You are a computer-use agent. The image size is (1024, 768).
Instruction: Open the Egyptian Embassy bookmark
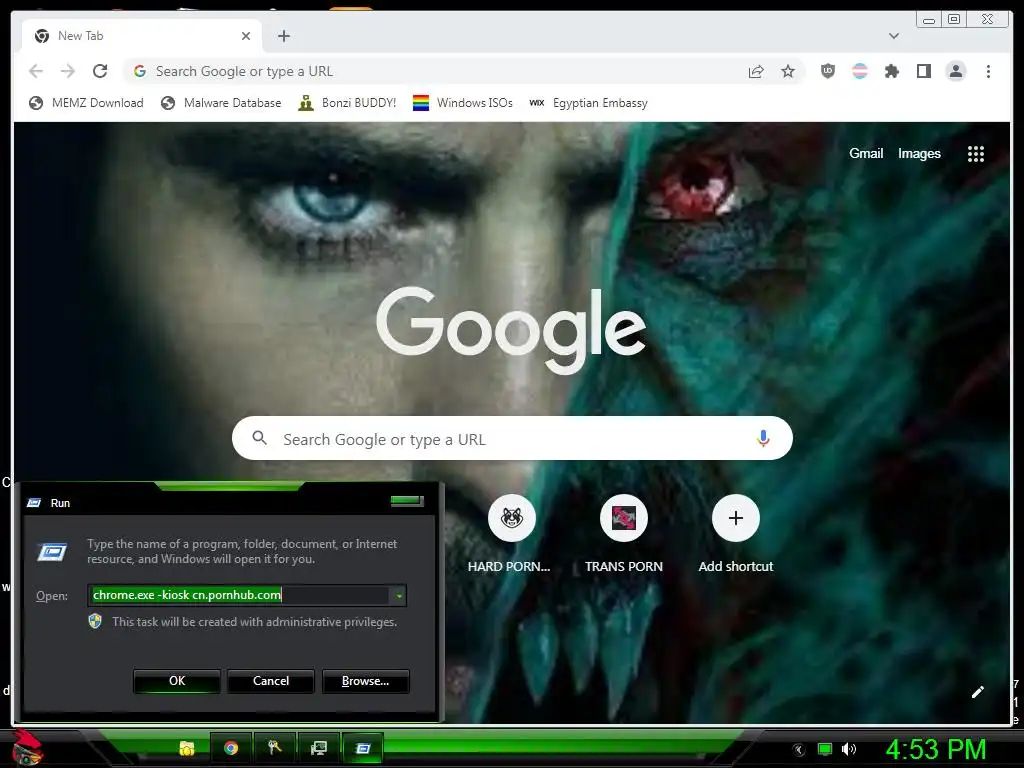coord(588,103)
